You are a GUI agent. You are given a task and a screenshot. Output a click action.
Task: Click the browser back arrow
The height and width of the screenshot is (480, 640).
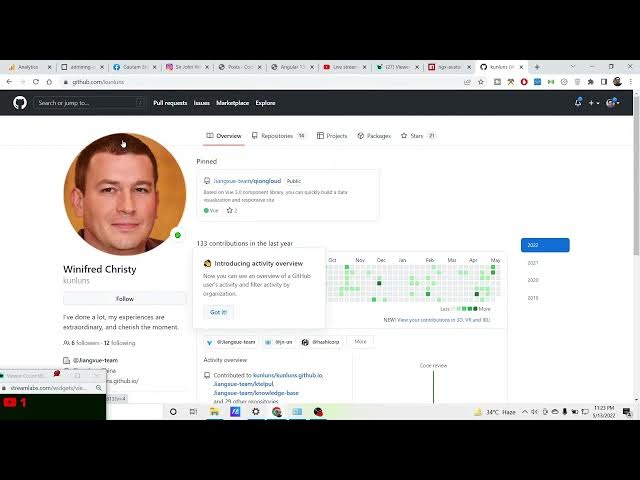click(9, 82)
